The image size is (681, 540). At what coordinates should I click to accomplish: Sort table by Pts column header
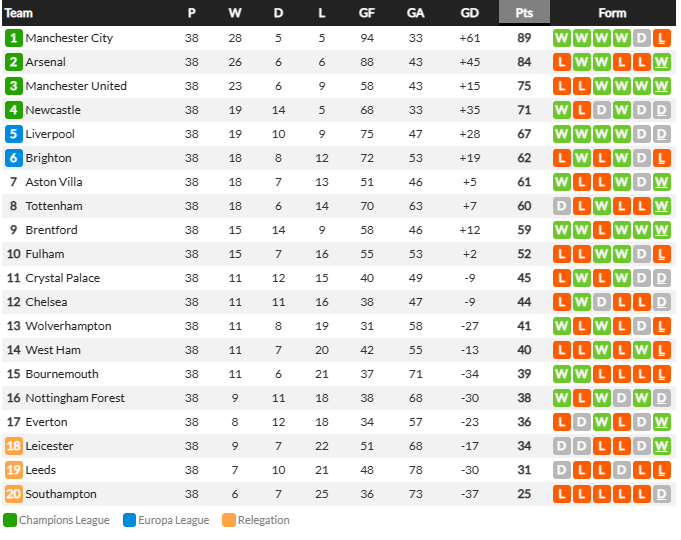click(524, 13)
